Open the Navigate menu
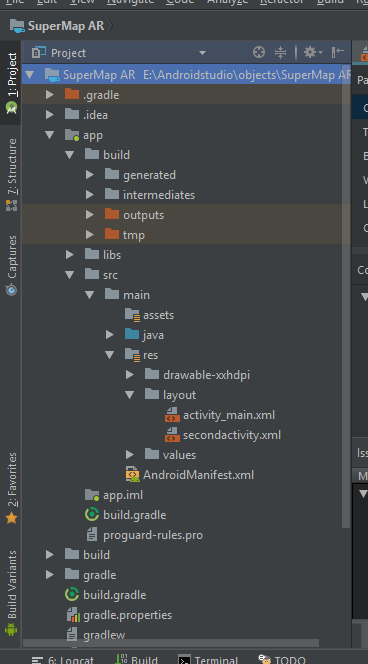 (130, 2)
